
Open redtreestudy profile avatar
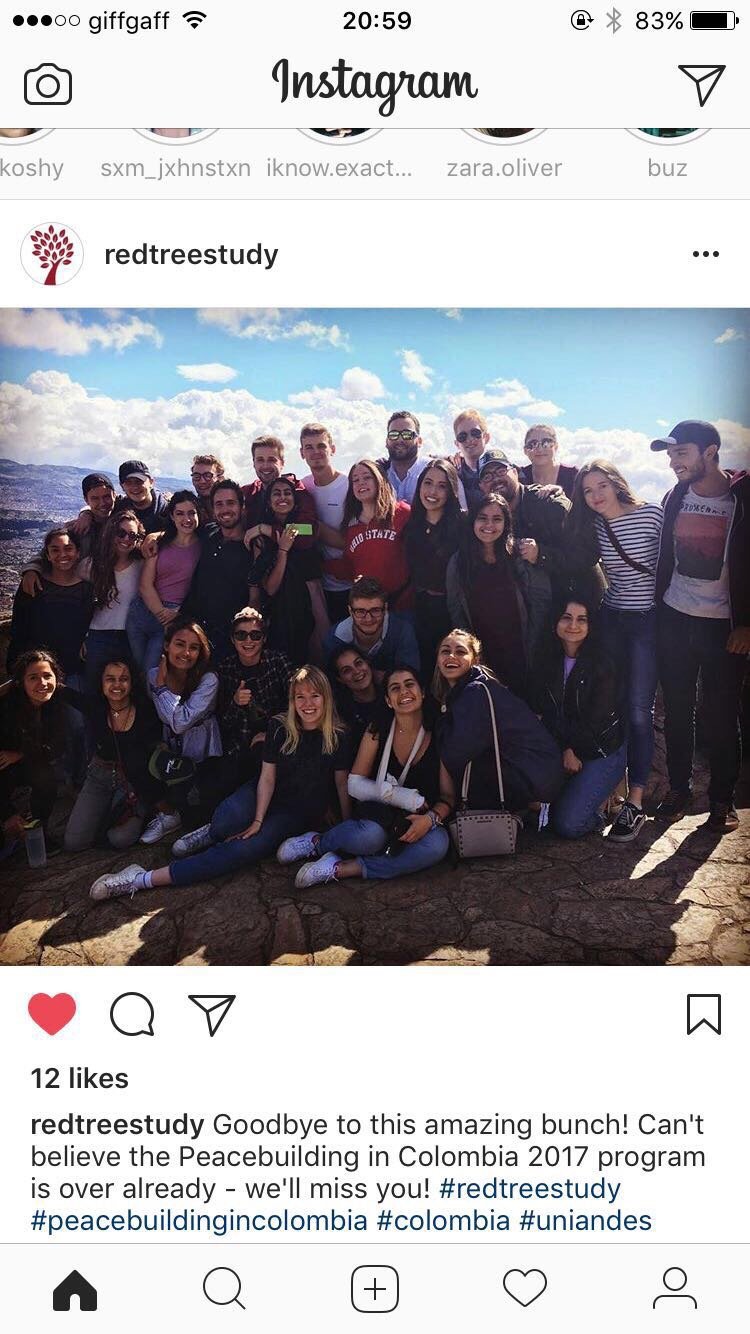click(x=52, y=254)
